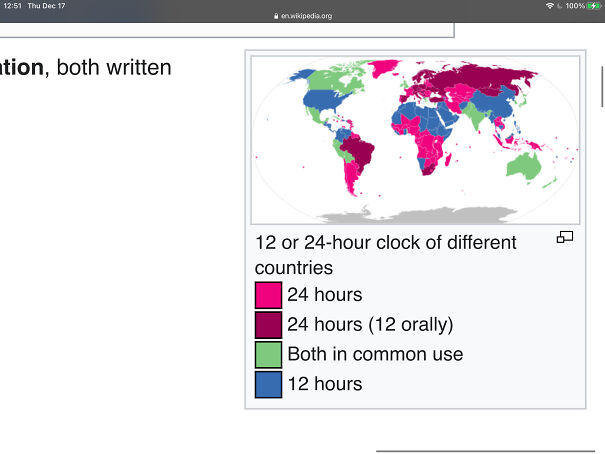
Task: Click the '12 hours' legend label
Action: [324, 384]
